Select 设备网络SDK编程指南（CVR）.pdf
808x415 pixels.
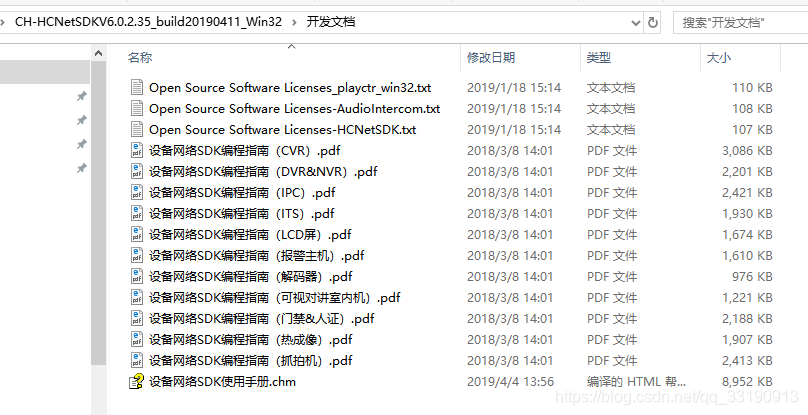pyautogui.click(x=245, y=151)
